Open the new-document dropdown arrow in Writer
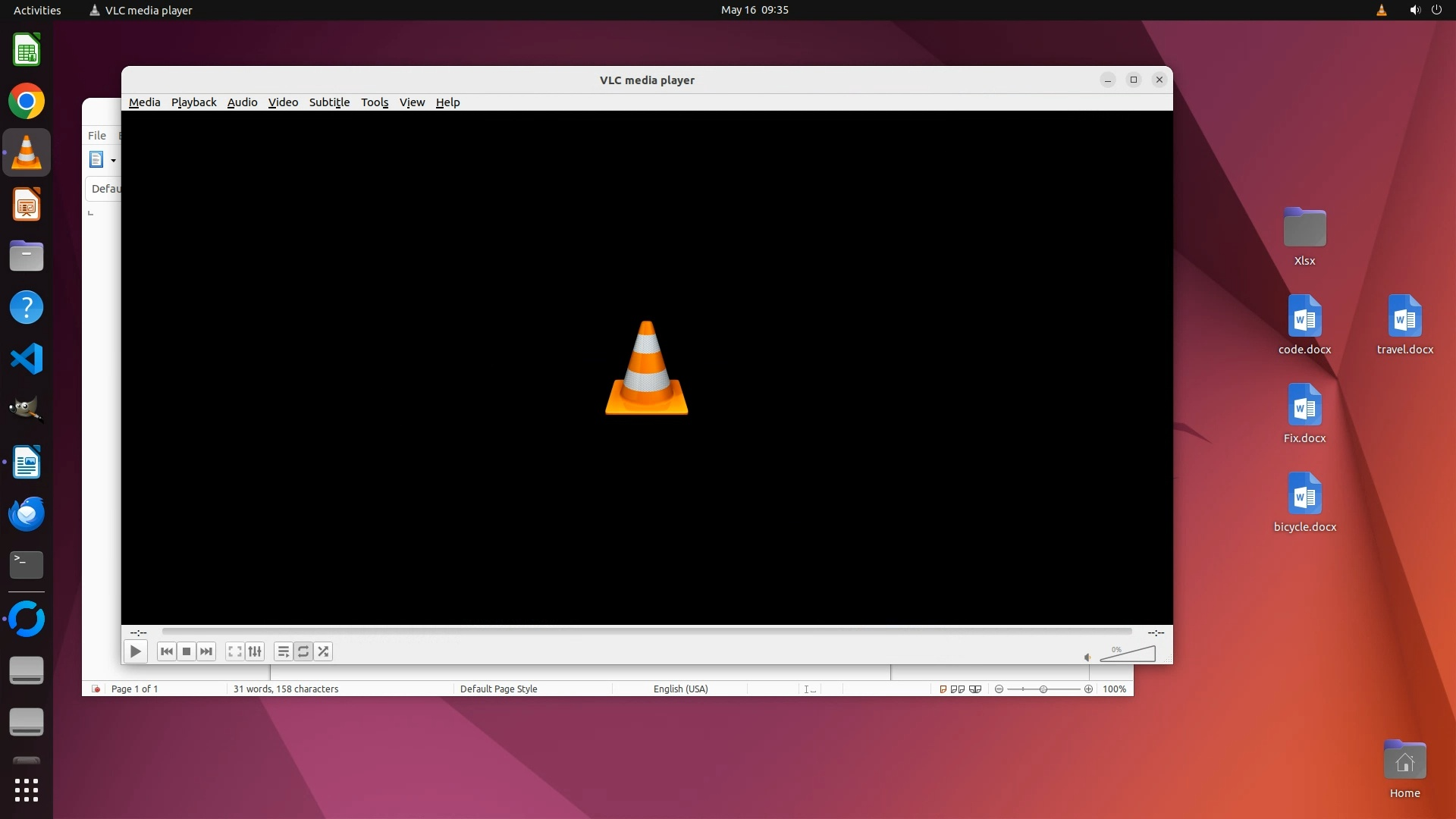1456x819 pixels. coord(113,160)
